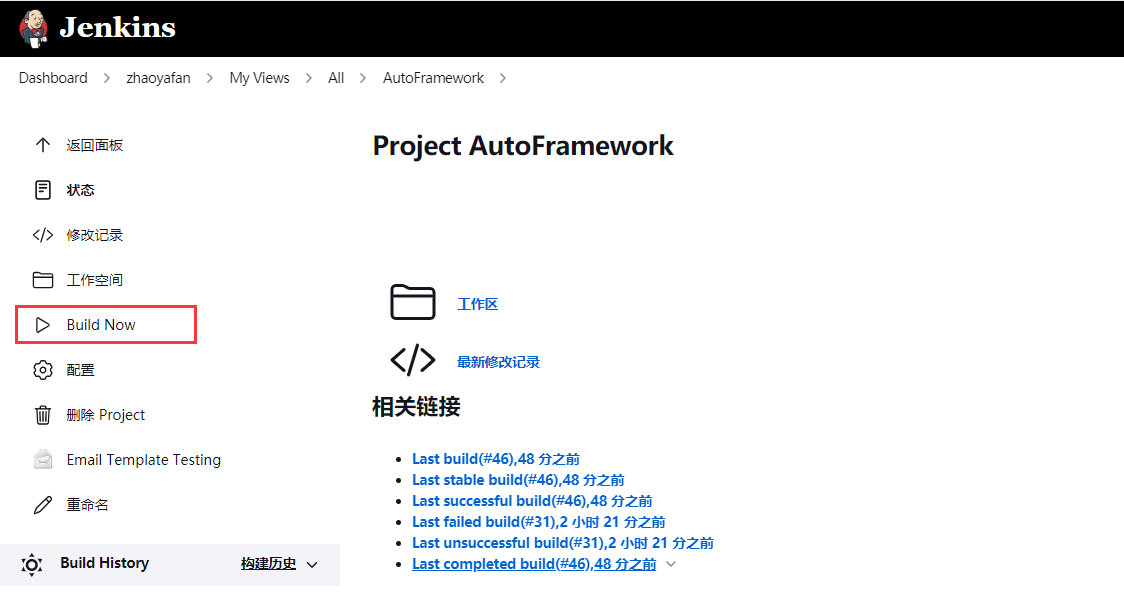Screen dimensions: 1124x593
Task: Open the zhaoyafan breadcrumb link
Action: (158, 78)
